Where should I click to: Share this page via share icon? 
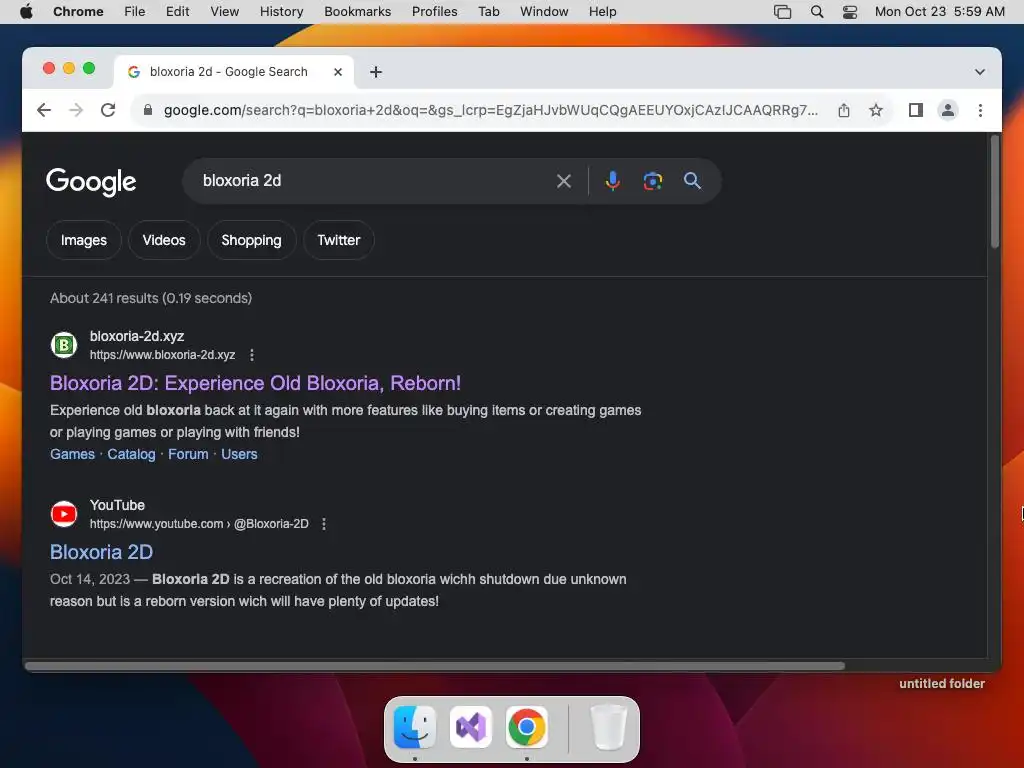[844, 110]
